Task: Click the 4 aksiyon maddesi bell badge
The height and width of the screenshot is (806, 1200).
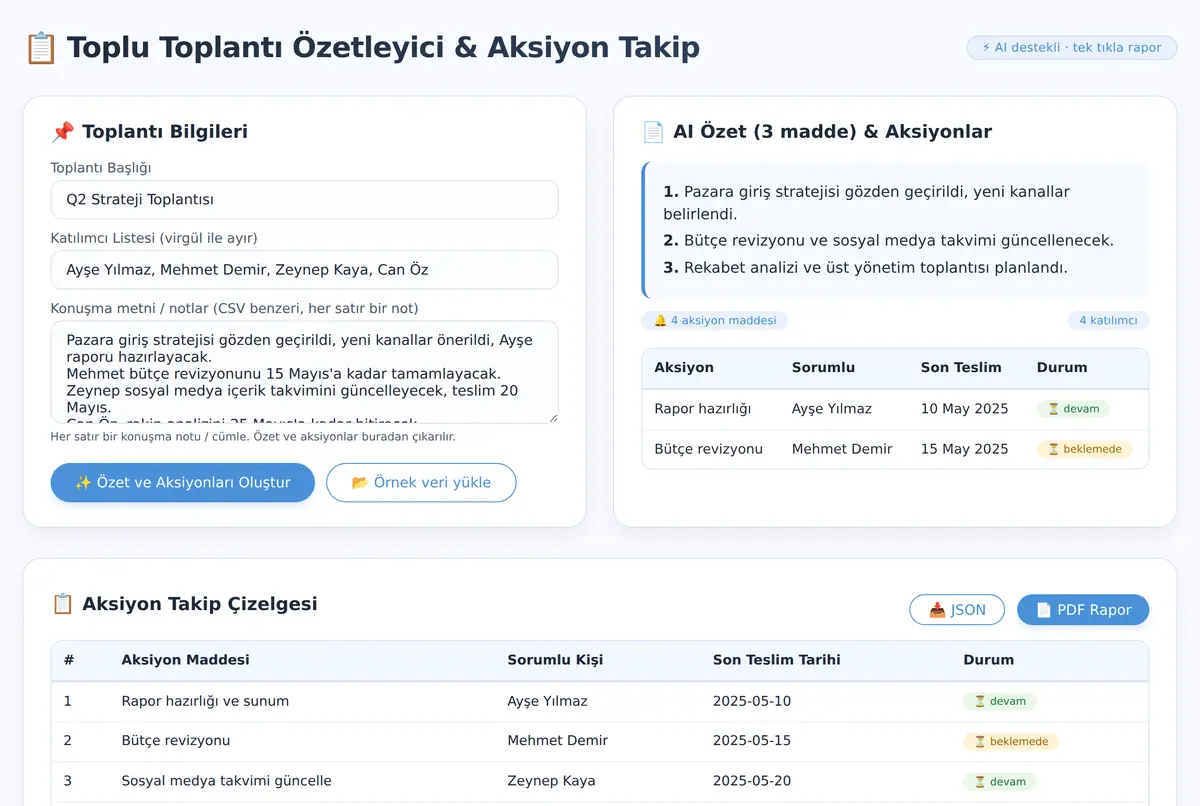Action: (715, 320)
